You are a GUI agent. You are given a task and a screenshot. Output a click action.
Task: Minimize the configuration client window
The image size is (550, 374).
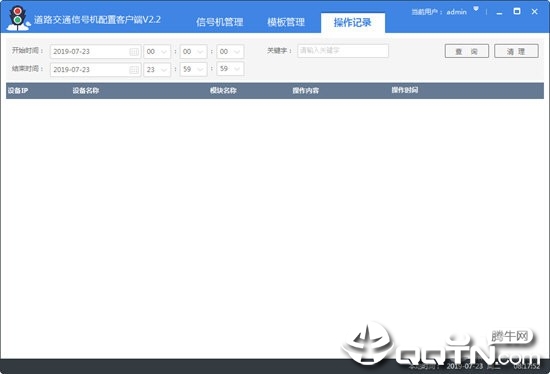[x=499, y=13]
